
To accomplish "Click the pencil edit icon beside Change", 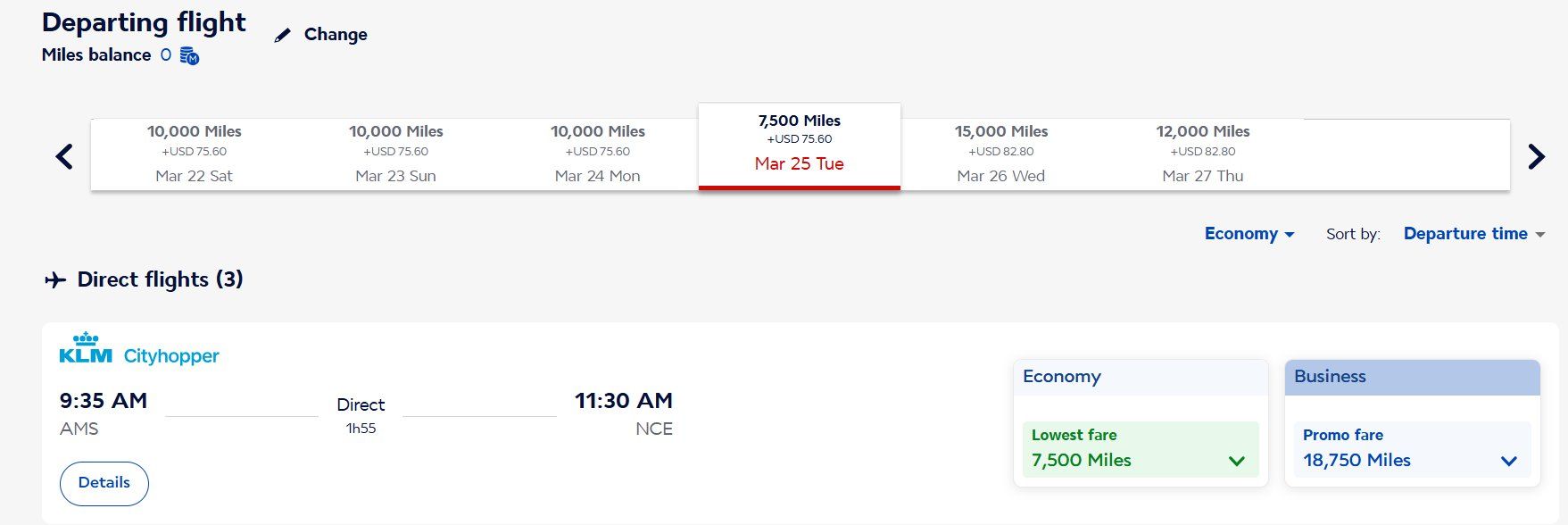I will [282, 36].
